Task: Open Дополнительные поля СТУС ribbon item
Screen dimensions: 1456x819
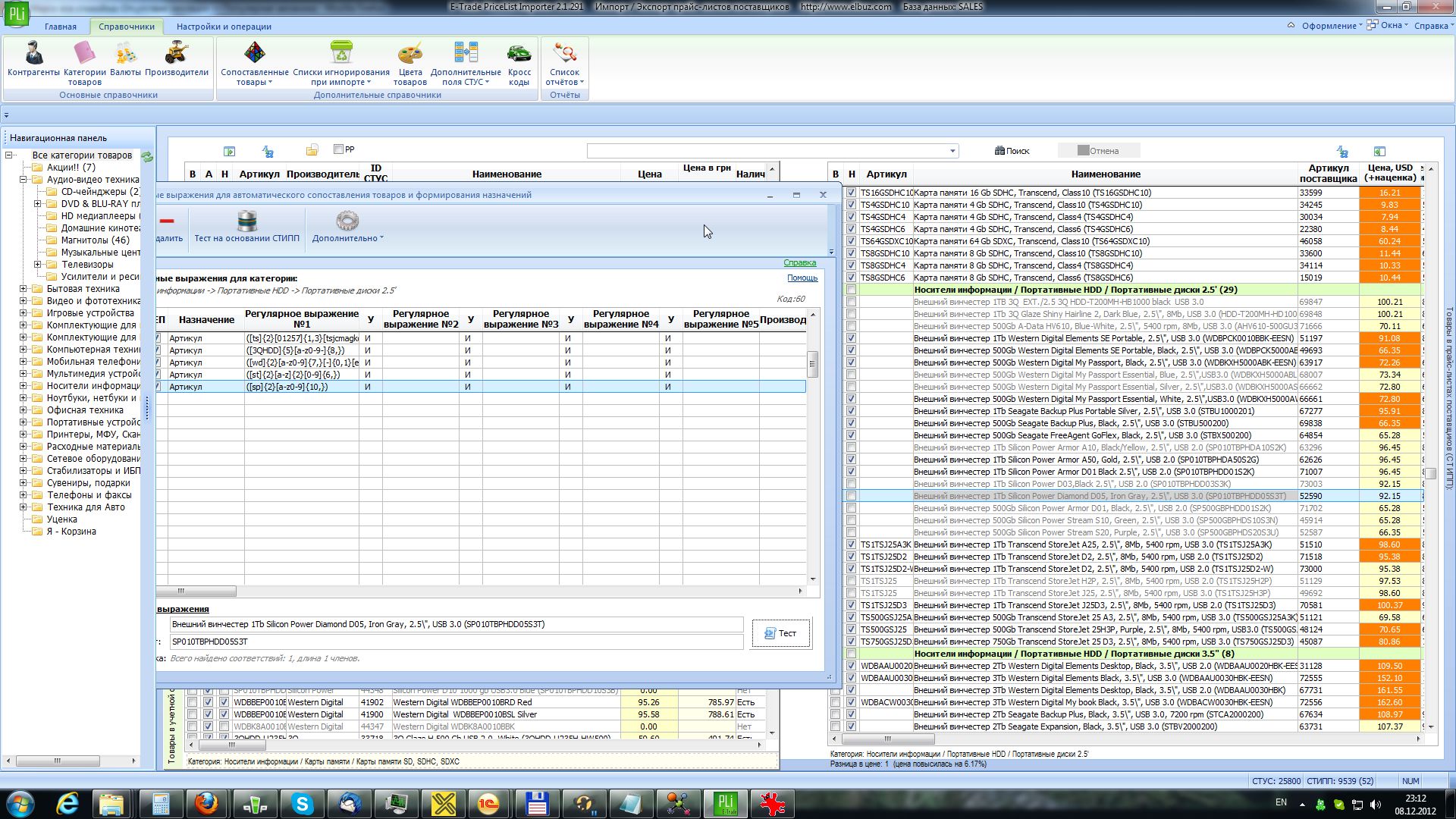Action: tap(466, 63)
